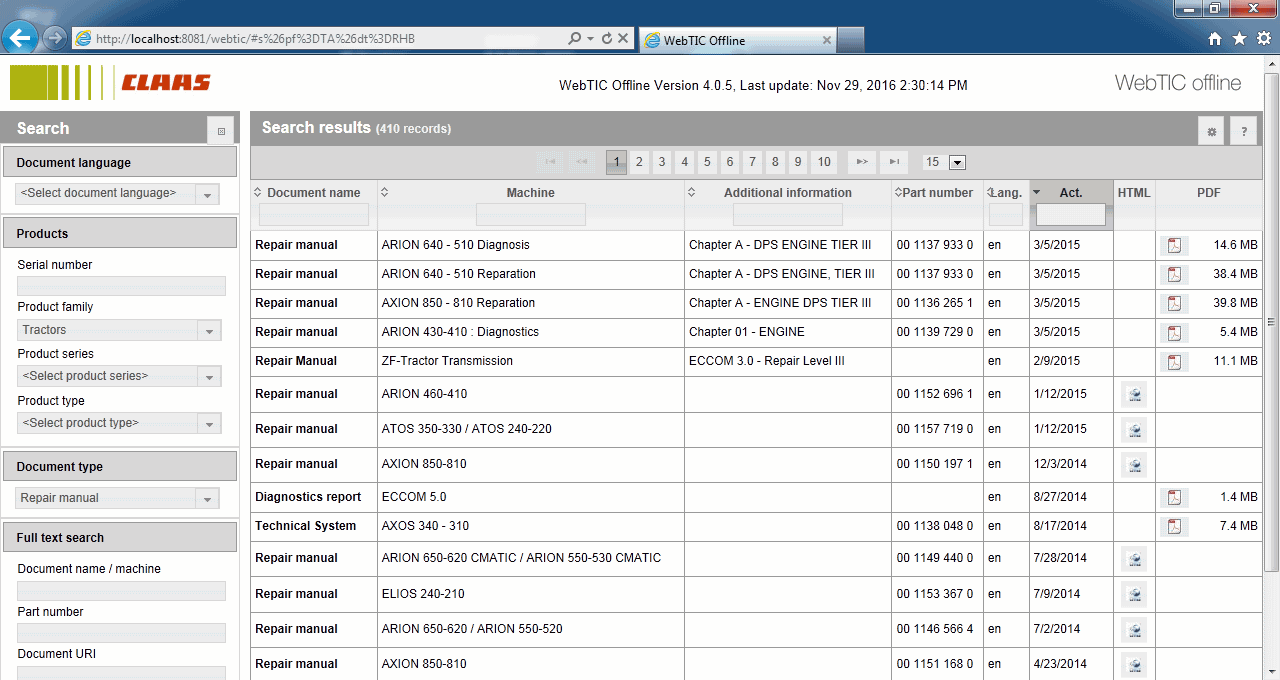Click the Products section header
Screen dimensions: 1280x680
click(120, 234)
